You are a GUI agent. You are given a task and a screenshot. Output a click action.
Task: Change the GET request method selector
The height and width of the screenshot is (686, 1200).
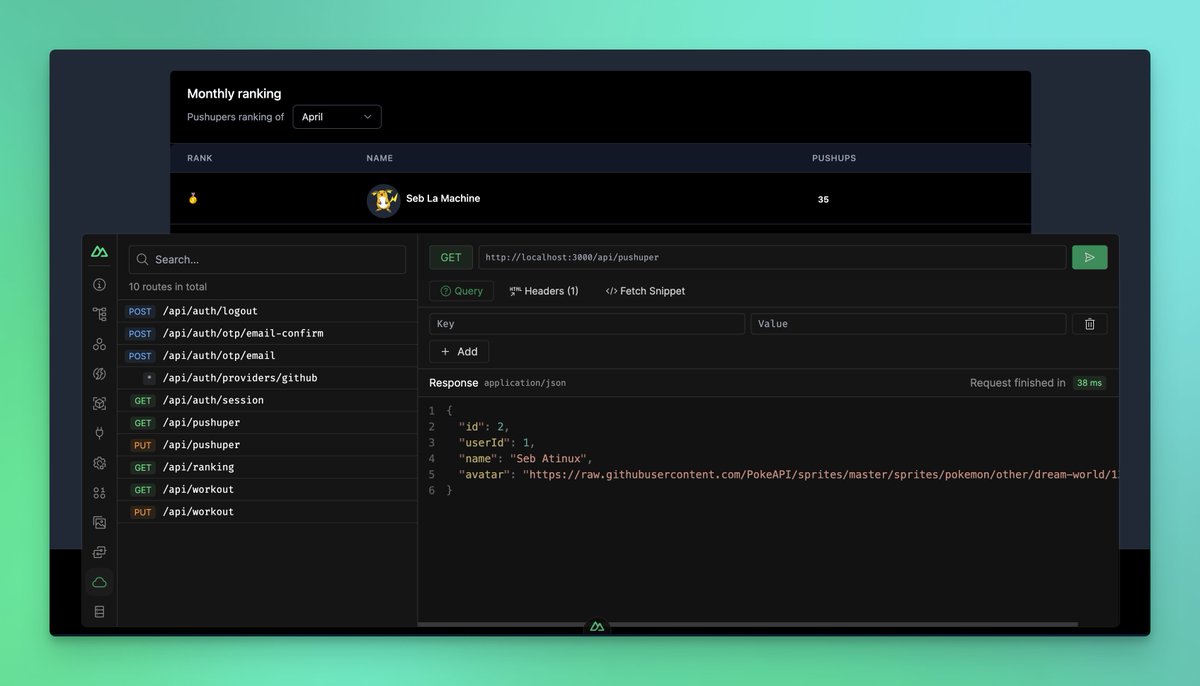point(451,257)
